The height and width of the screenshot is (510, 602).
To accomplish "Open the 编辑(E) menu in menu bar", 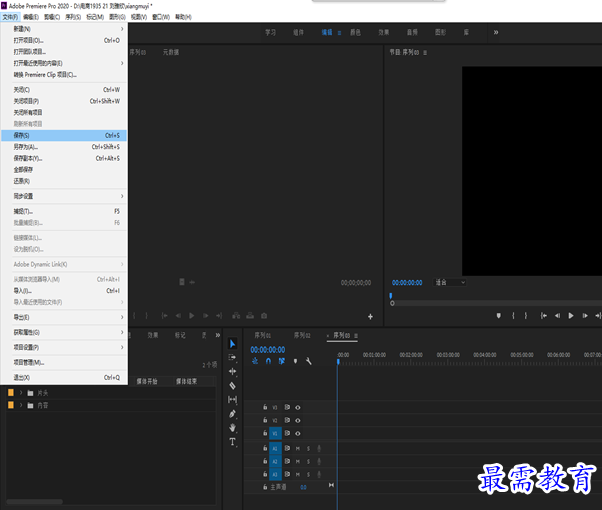I will coord(31,17).
